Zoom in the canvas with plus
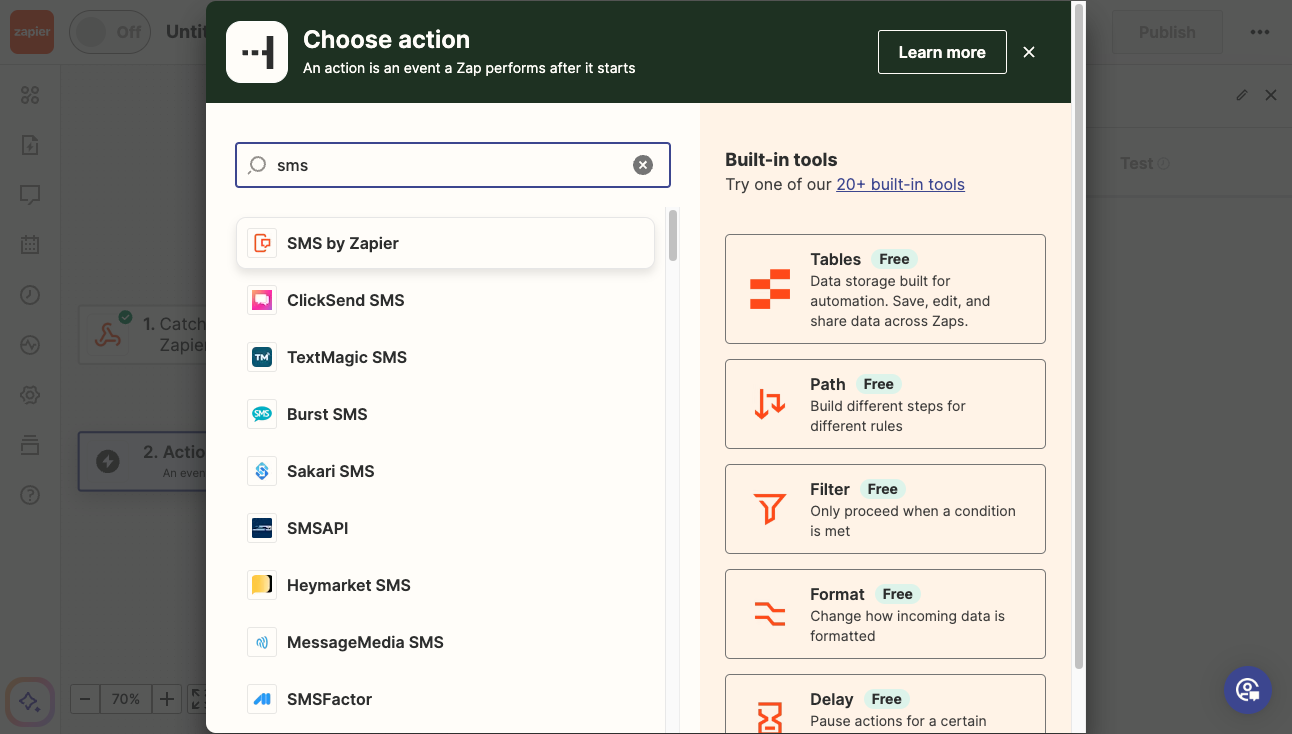 167,699
